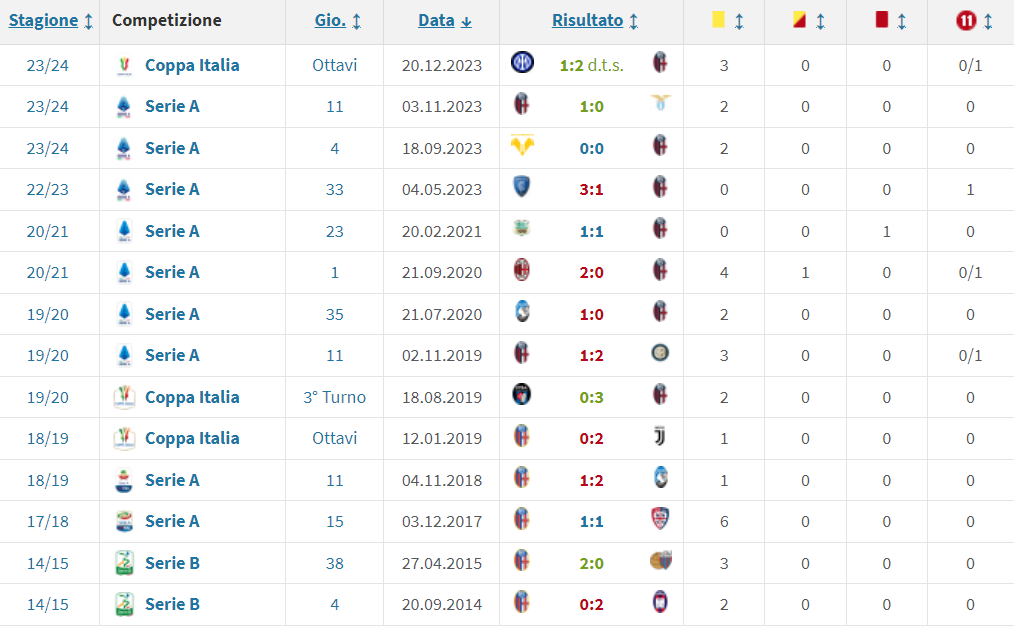The height and width of the screenshot is (626, 1014).
Task: Open the 3° Turno round link
Action: [x=334, y=397]
